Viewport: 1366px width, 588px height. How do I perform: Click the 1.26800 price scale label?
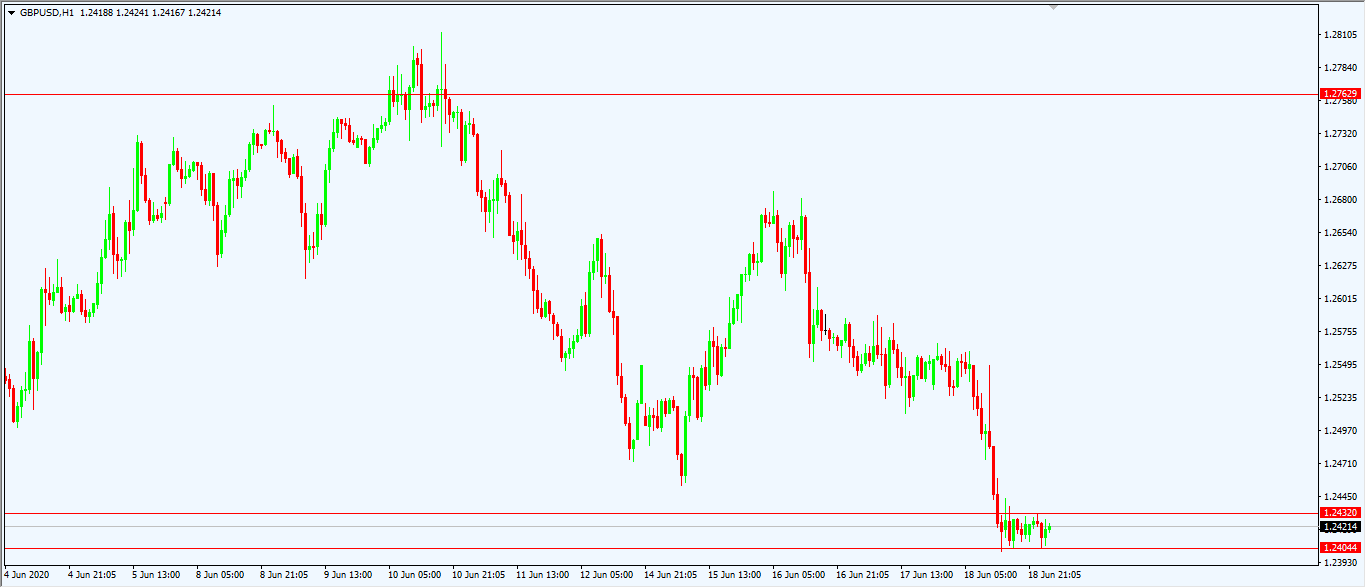[x=1340, y=200]
